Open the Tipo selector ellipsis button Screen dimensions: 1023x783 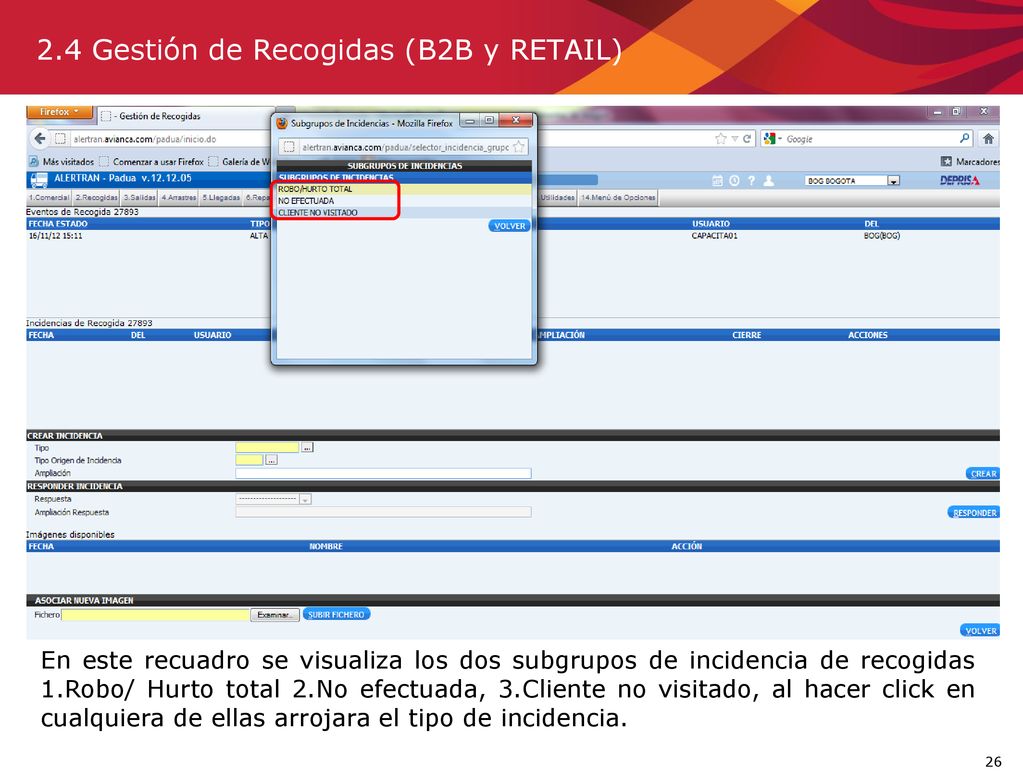click(307, 448)
